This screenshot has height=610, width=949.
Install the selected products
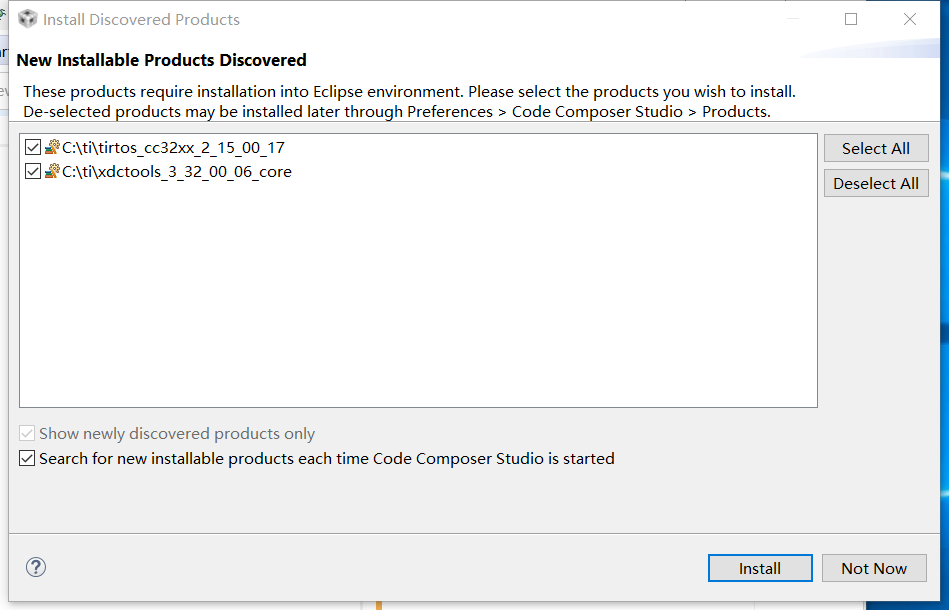click(x=759, y=568)
